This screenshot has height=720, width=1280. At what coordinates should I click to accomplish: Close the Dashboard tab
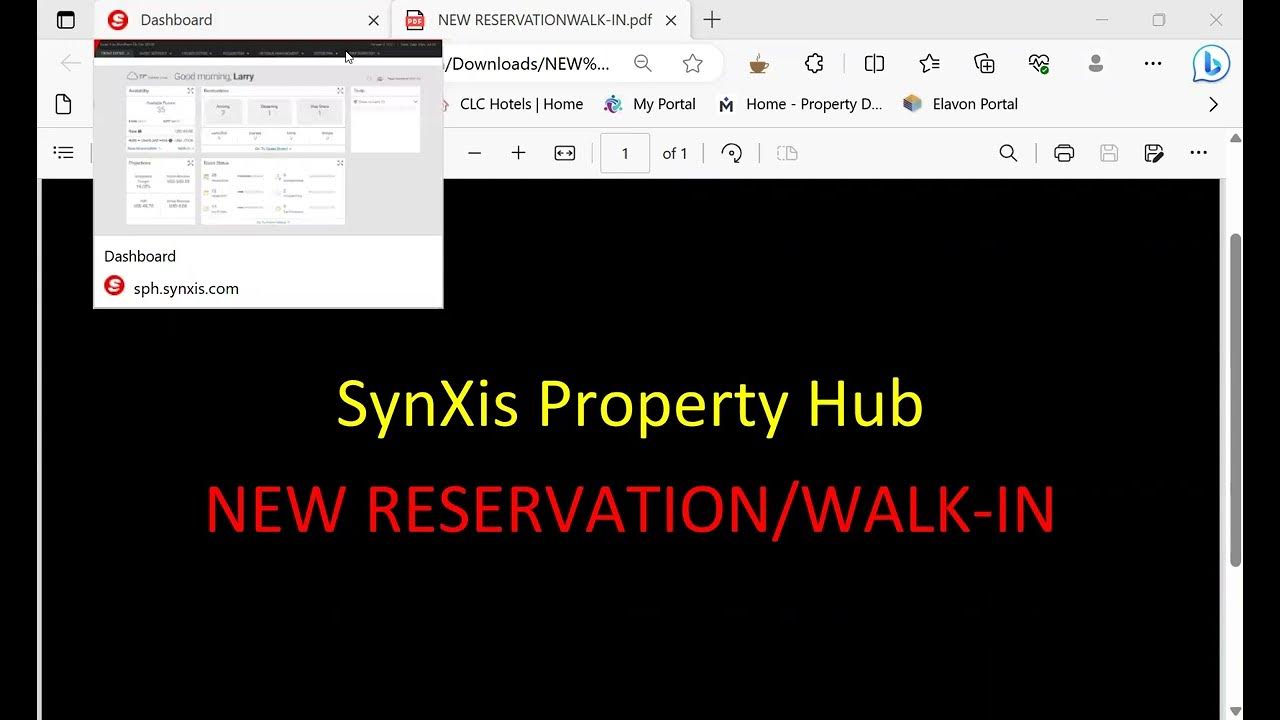point(373,20)
